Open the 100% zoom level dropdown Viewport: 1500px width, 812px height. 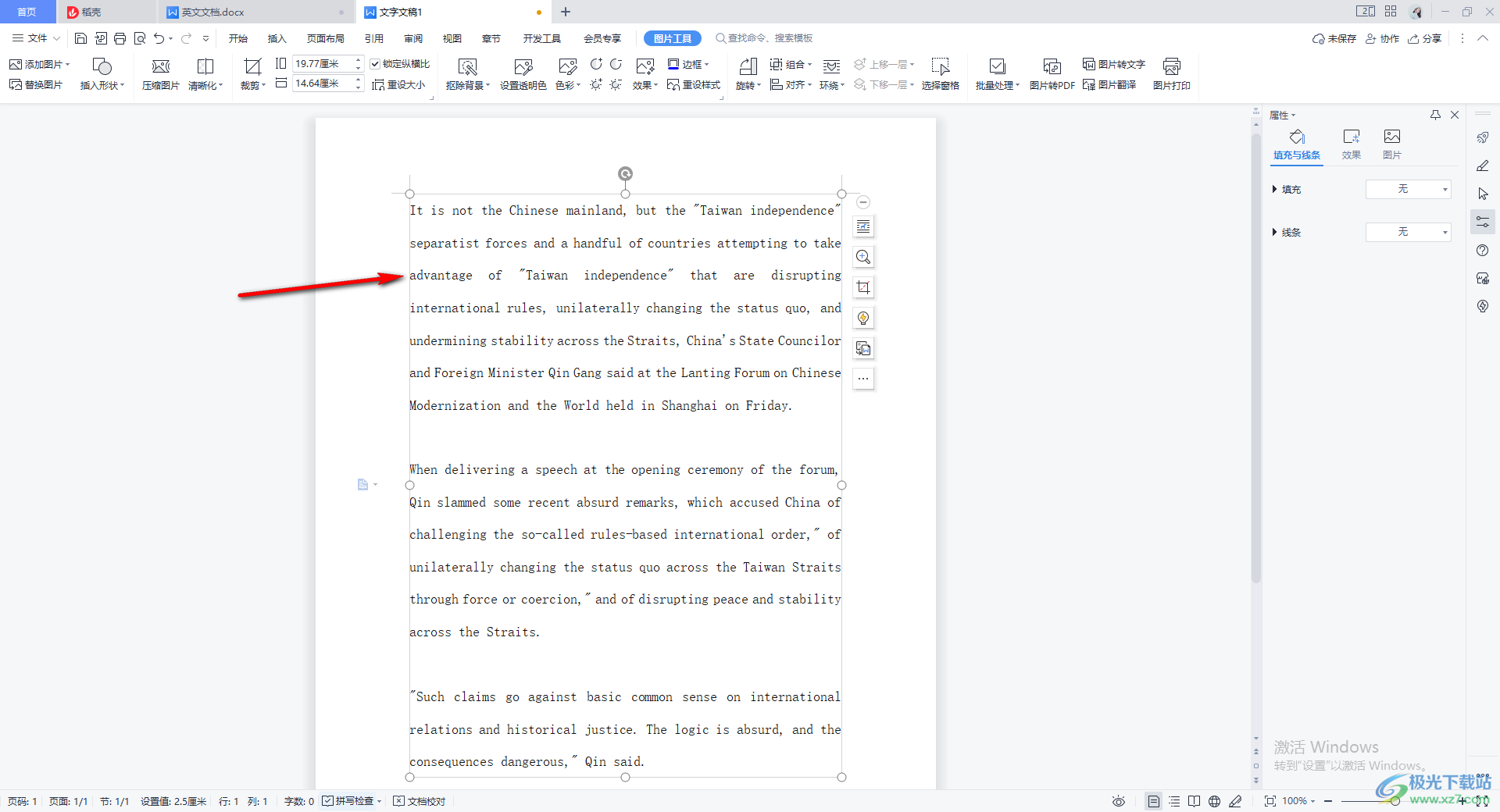[1298, 801]
